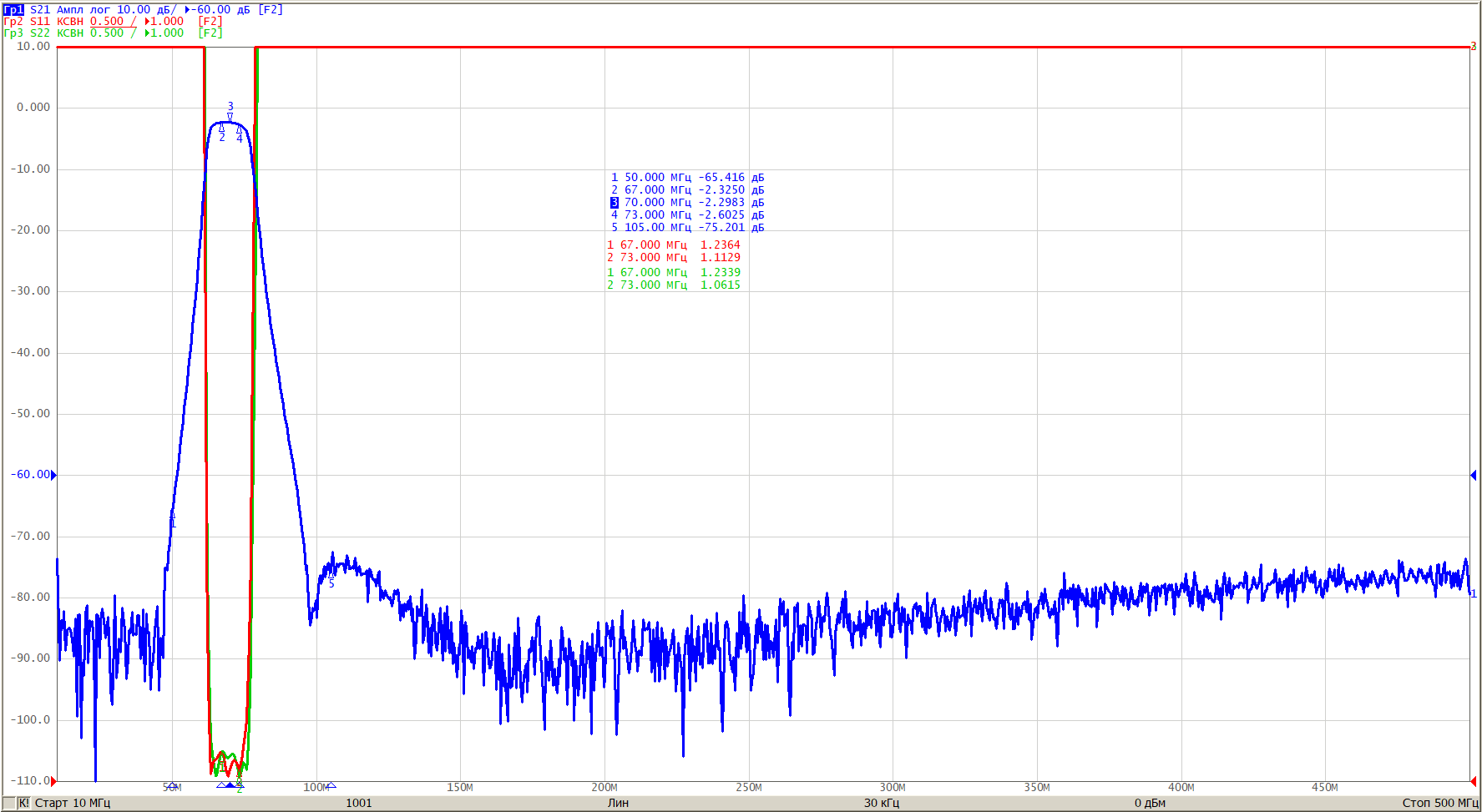Click the empty status box left of К!

[9, 803]
